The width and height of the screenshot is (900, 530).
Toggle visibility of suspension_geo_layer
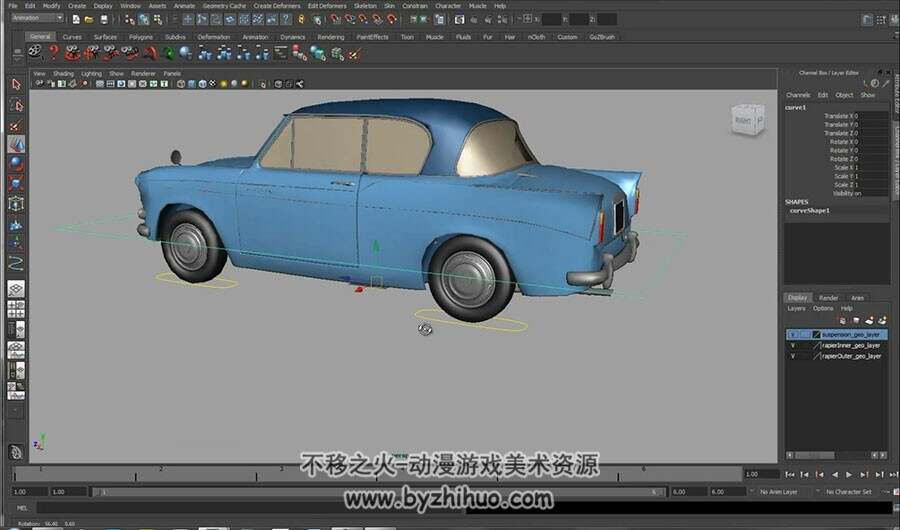793,334
